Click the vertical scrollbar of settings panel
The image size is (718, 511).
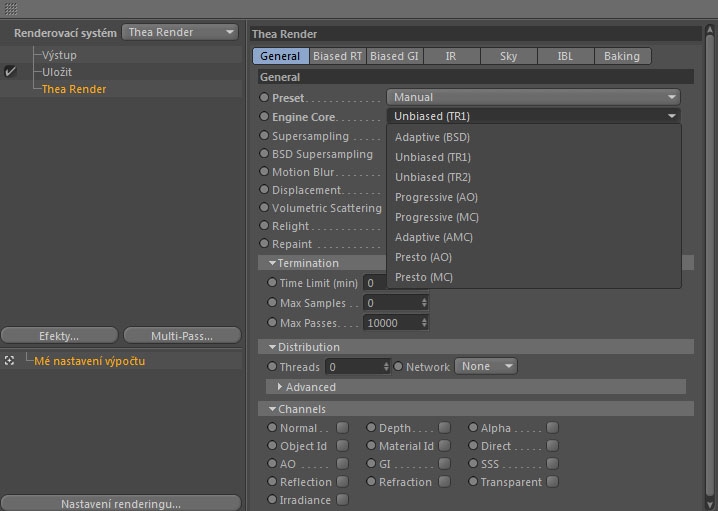(710, 266)
